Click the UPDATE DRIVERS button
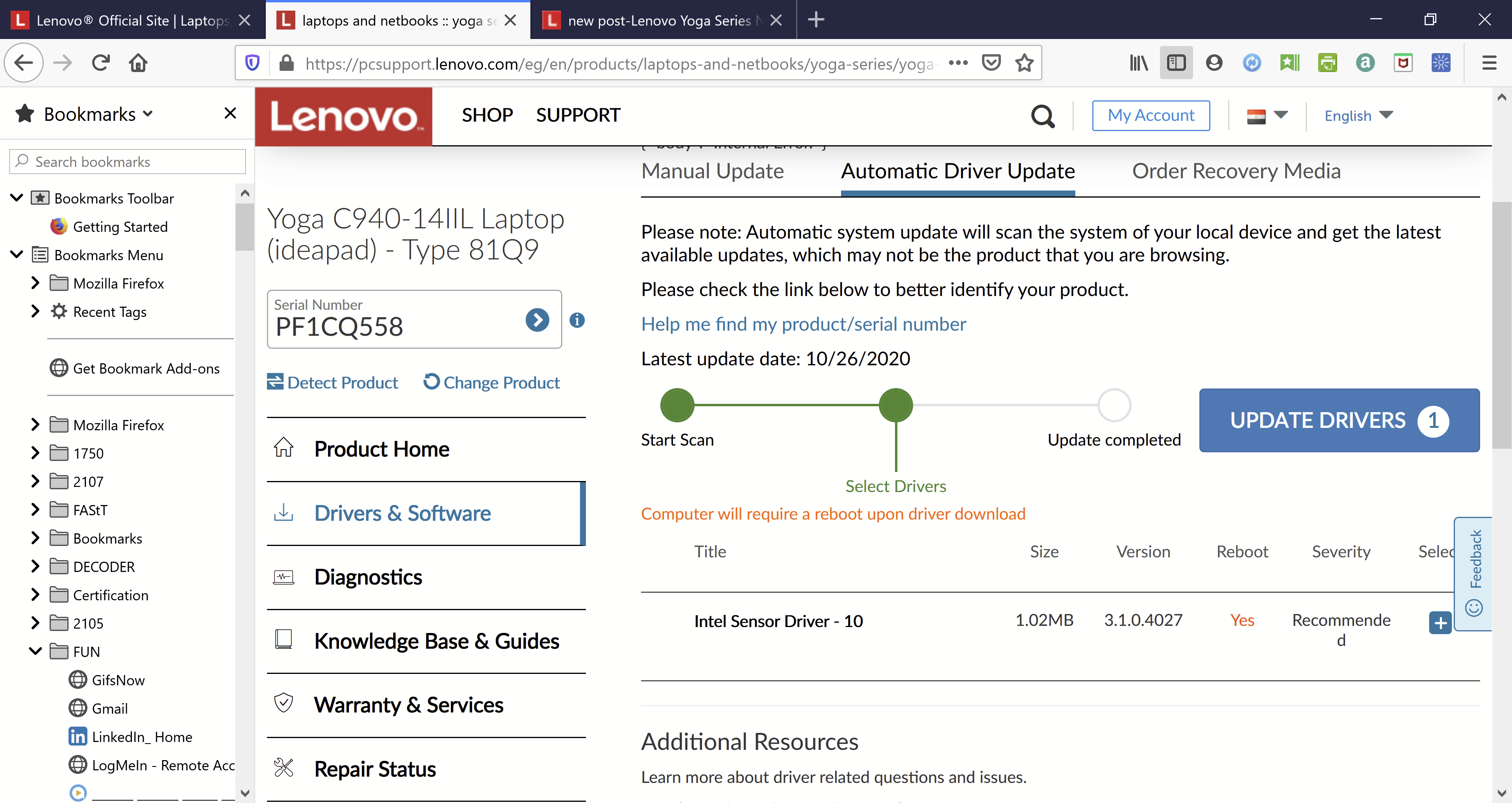The image size is (1512, 803). tap(1340, 420)
